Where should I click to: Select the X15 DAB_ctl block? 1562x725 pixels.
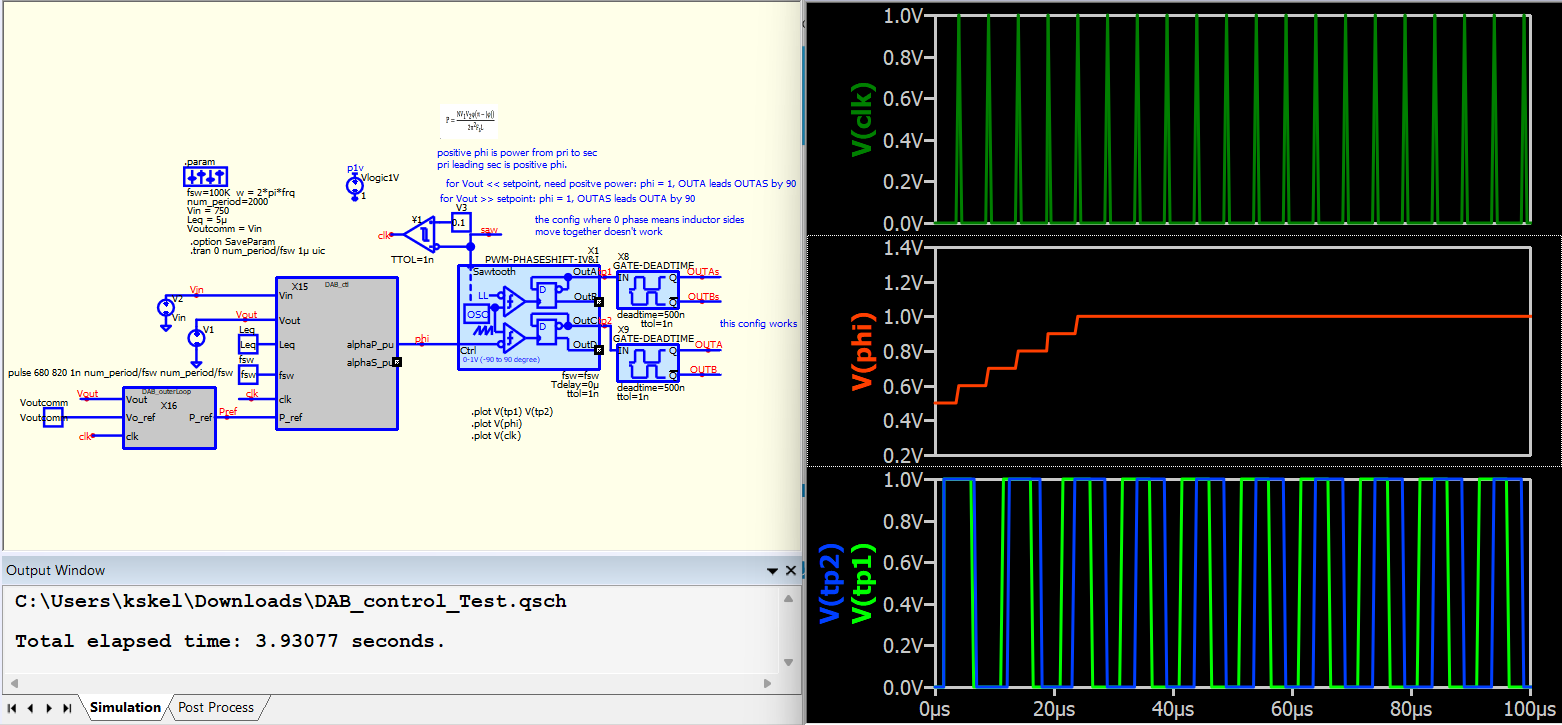[337, 353]
